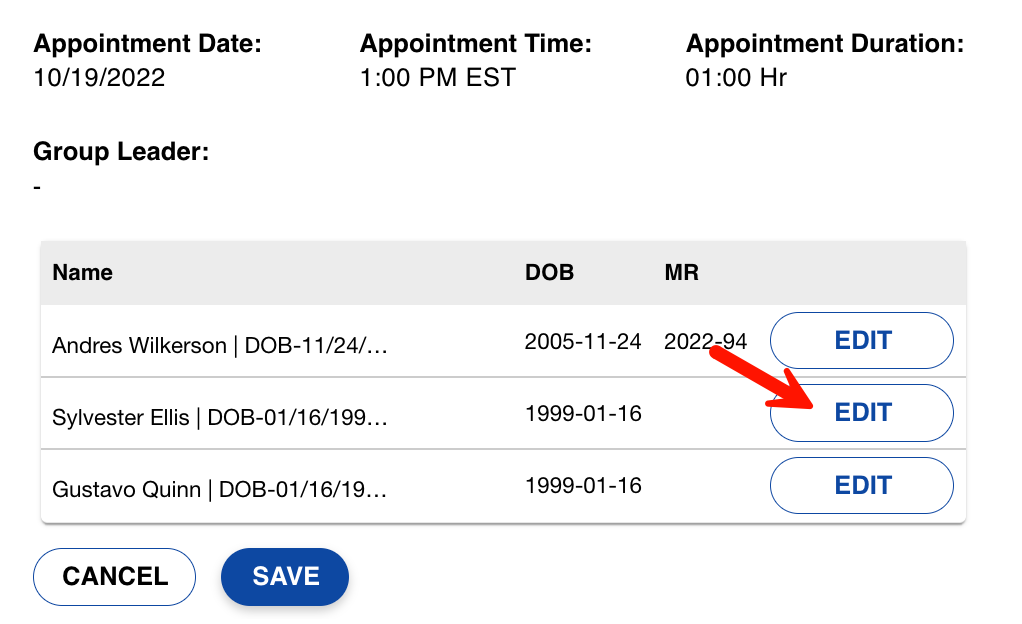Screen dimensions: 1022x624
Task: Click the dash under Group Leader
Action: click(x=36, y=184)
